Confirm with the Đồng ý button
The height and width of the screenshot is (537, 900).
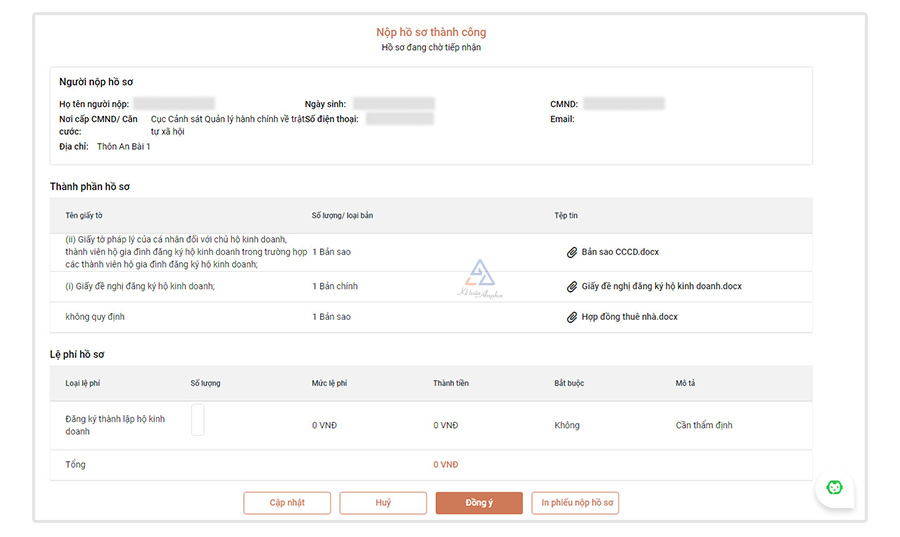(479, 503)
